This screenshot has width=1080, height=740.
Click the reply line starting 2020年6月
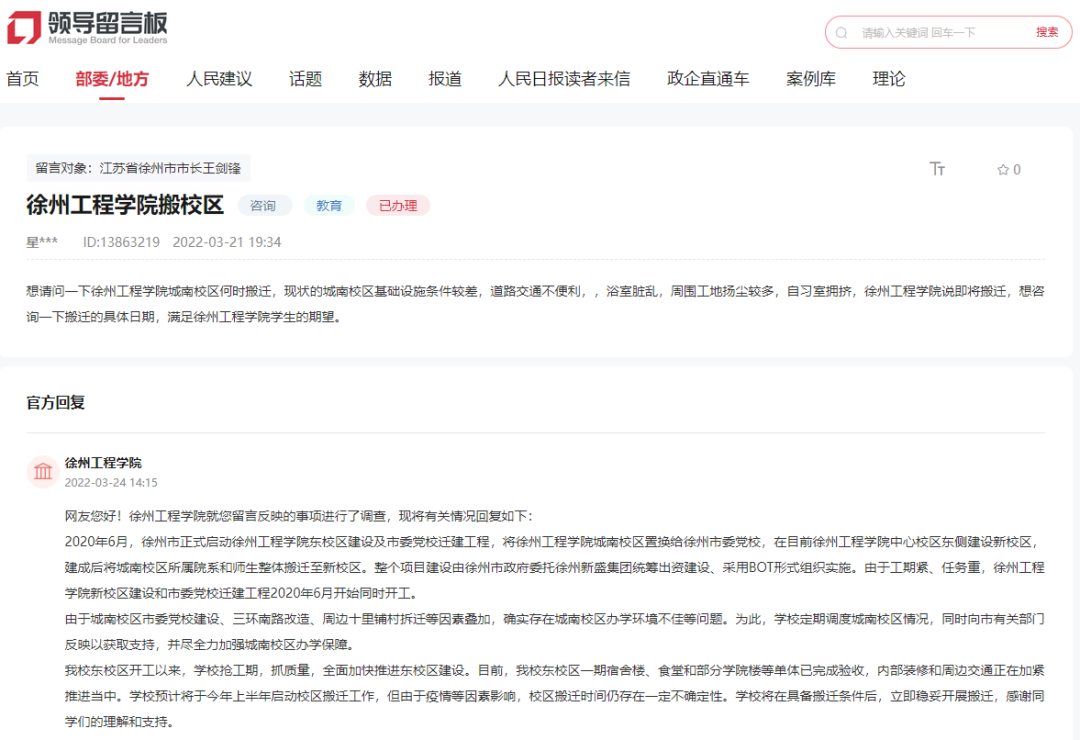tap(551, 542)
